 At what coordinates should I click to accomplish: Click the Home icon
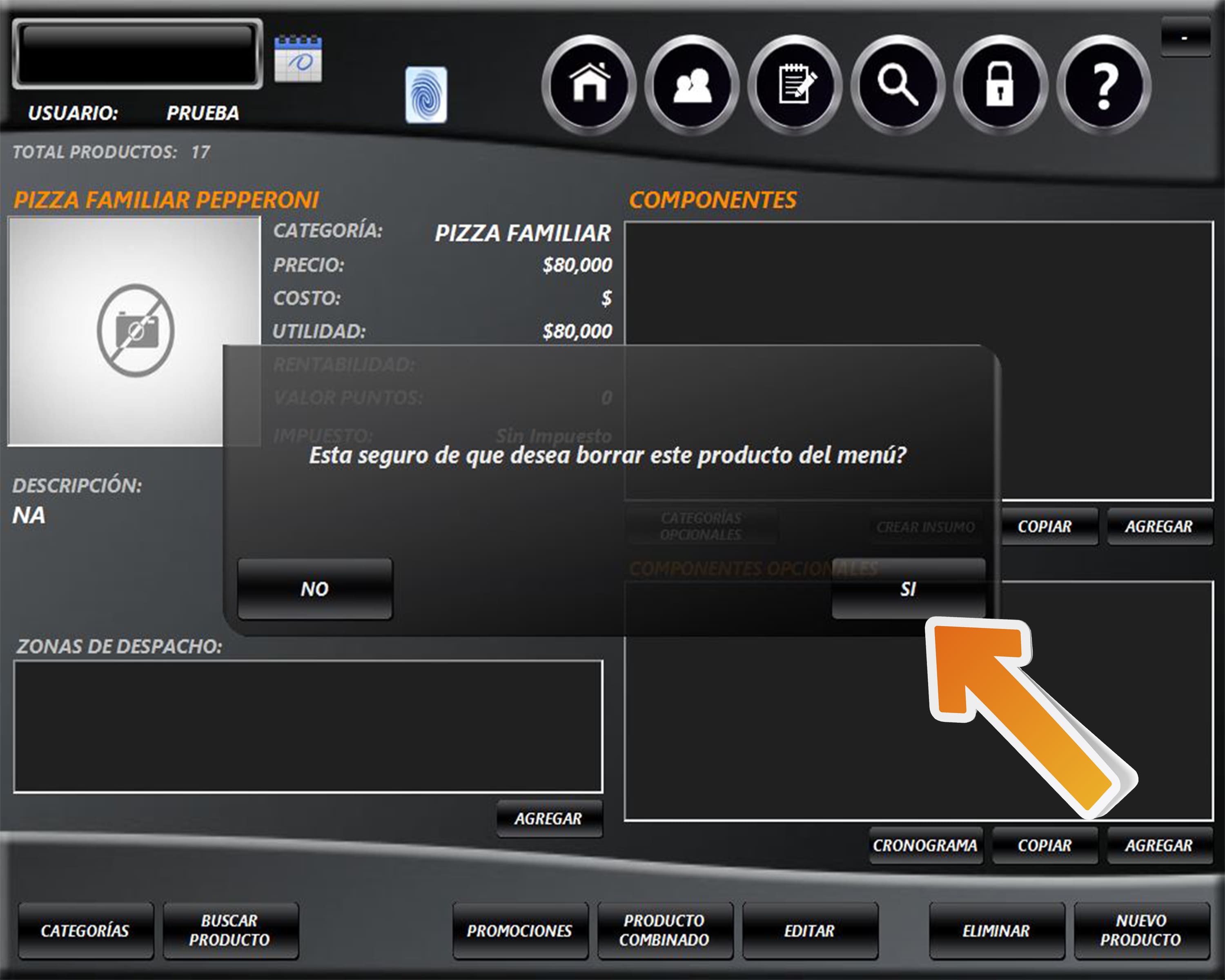(589, 85)
